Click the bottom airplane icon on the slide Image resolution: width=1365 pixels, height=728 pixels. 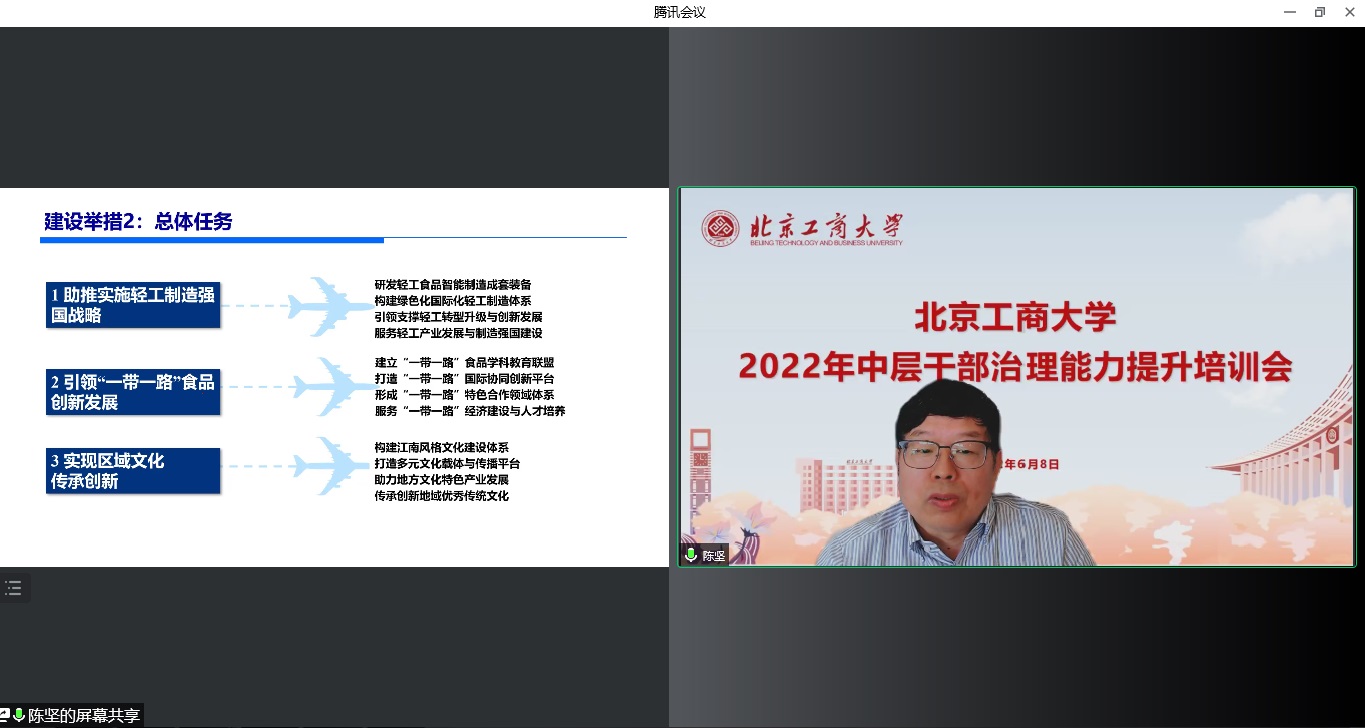(x=332, y=465)
